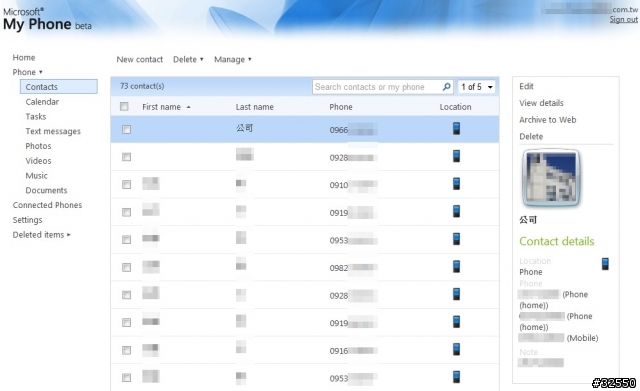
Task: Click Edit in contact panel
Action: (526, 86)
